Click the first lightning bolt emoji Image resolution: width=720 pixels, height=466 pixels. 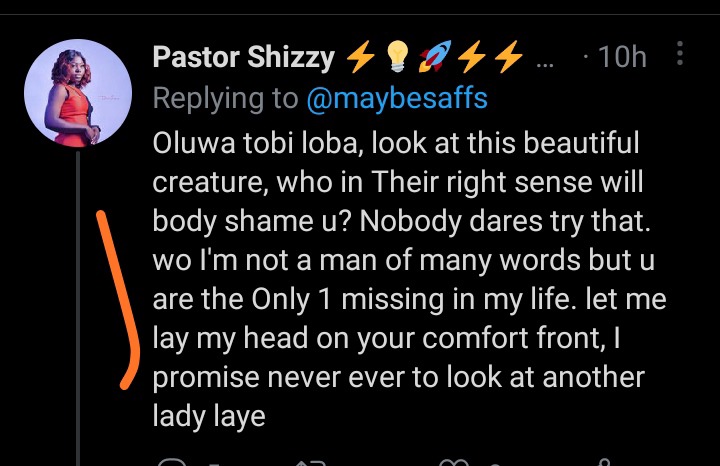click(x=360, y=56)
